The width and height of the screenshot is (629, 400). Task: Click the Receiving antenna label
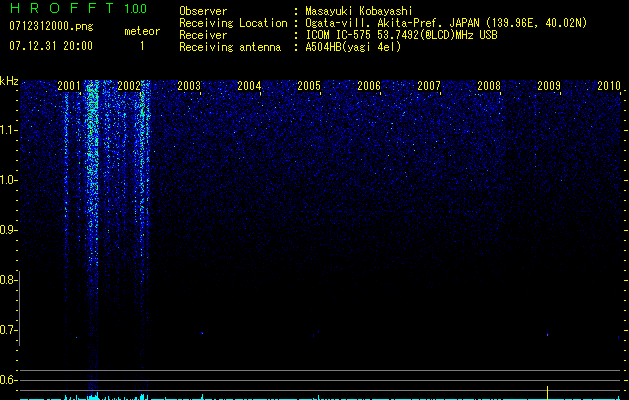pos(230,47)
